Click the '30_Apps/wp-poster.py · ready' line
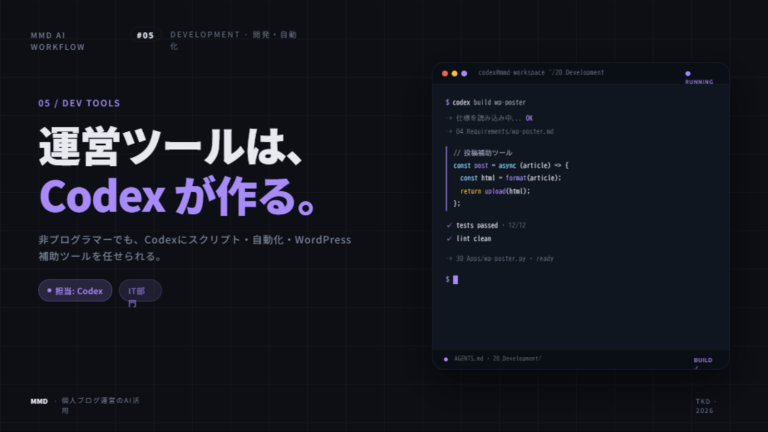This screenshot has height=432, width=768. [x=500, y=259]
